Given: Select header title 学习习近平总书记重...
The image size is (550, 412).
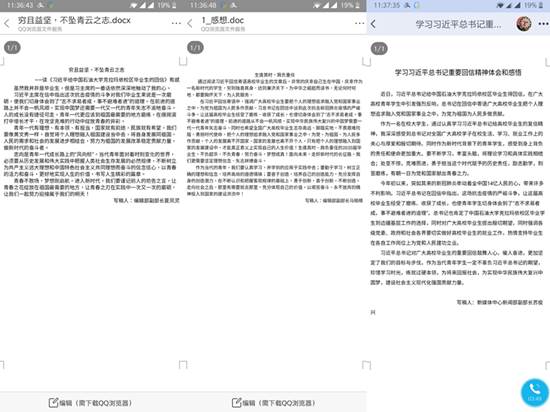Looking at the screenshot, I should [x=458, y=24].
